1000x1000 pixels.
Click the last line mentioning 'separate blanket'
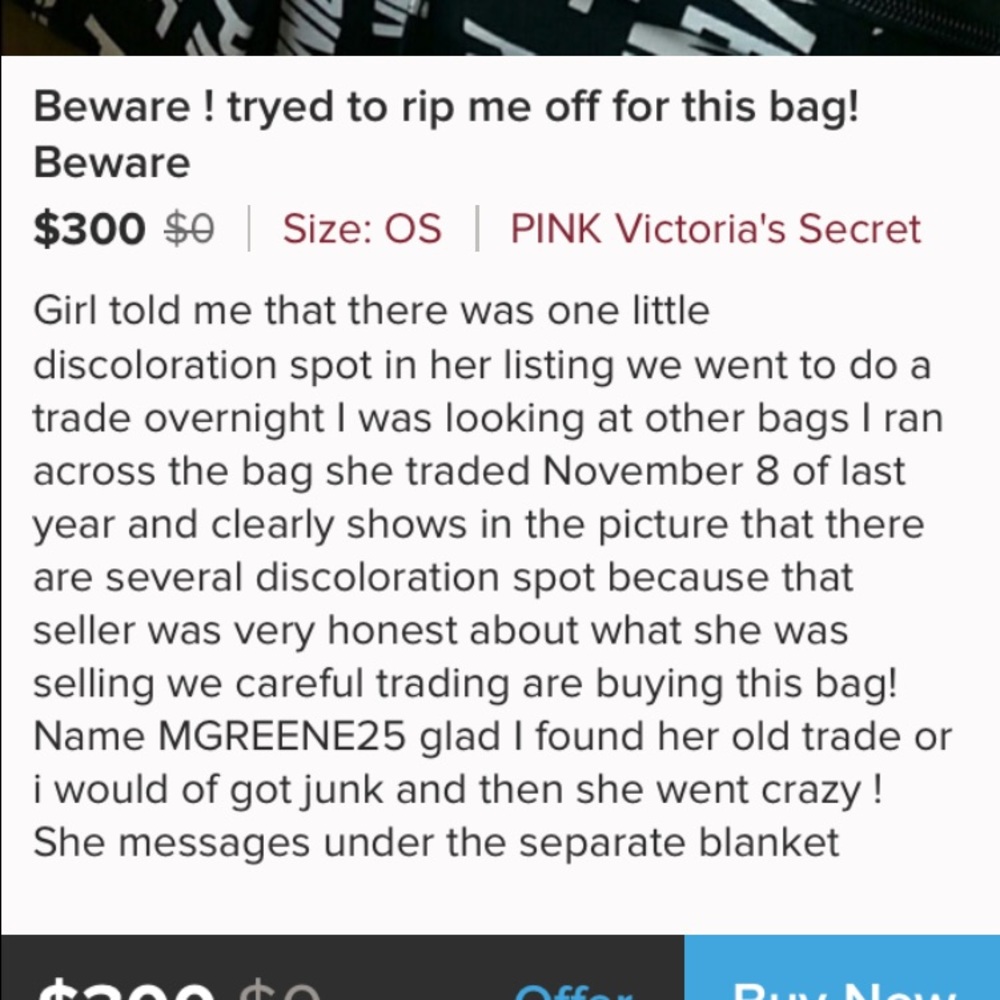point(436,843)
